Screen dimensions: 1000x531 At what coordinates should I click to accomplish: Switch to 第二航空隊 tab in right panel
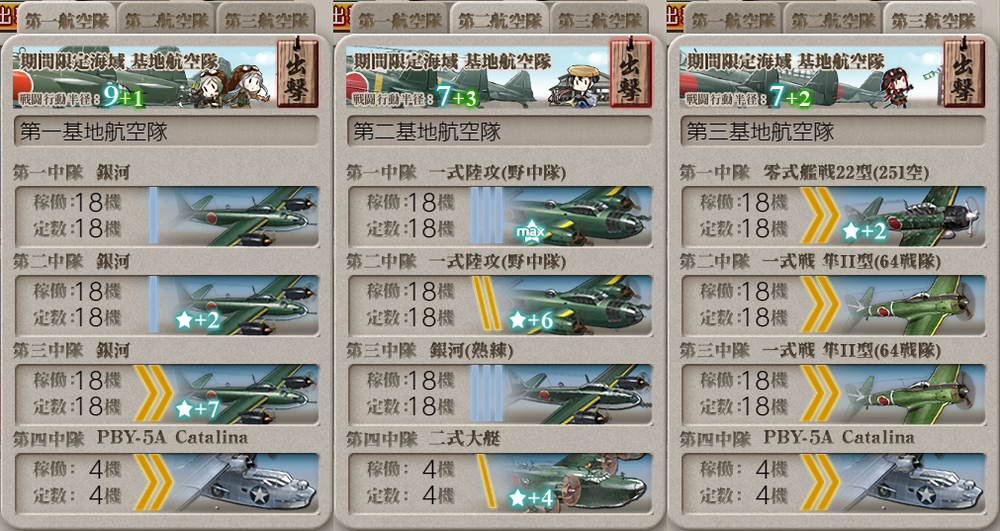tap(833, 19)
